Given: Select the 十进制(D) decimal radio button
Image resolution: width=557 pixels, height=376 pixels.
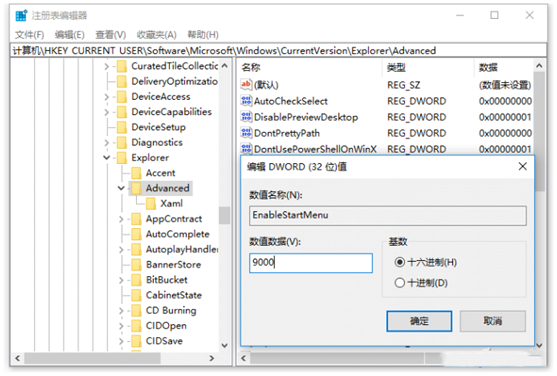Looking at the screenshot, I should (400, 283).
